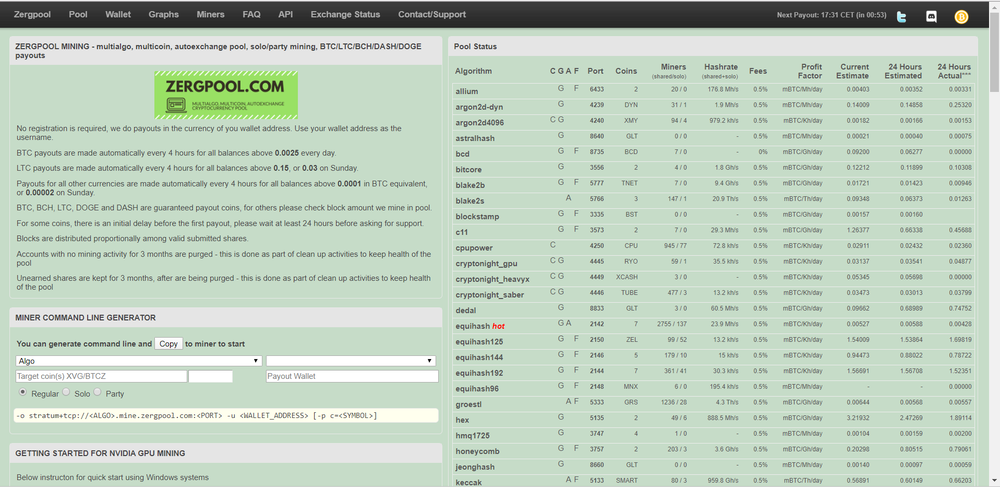The width and height of the screenshot is (1000, 487).
Task: Click the 2755 / 137 miners value
Action: pos(672,324)
